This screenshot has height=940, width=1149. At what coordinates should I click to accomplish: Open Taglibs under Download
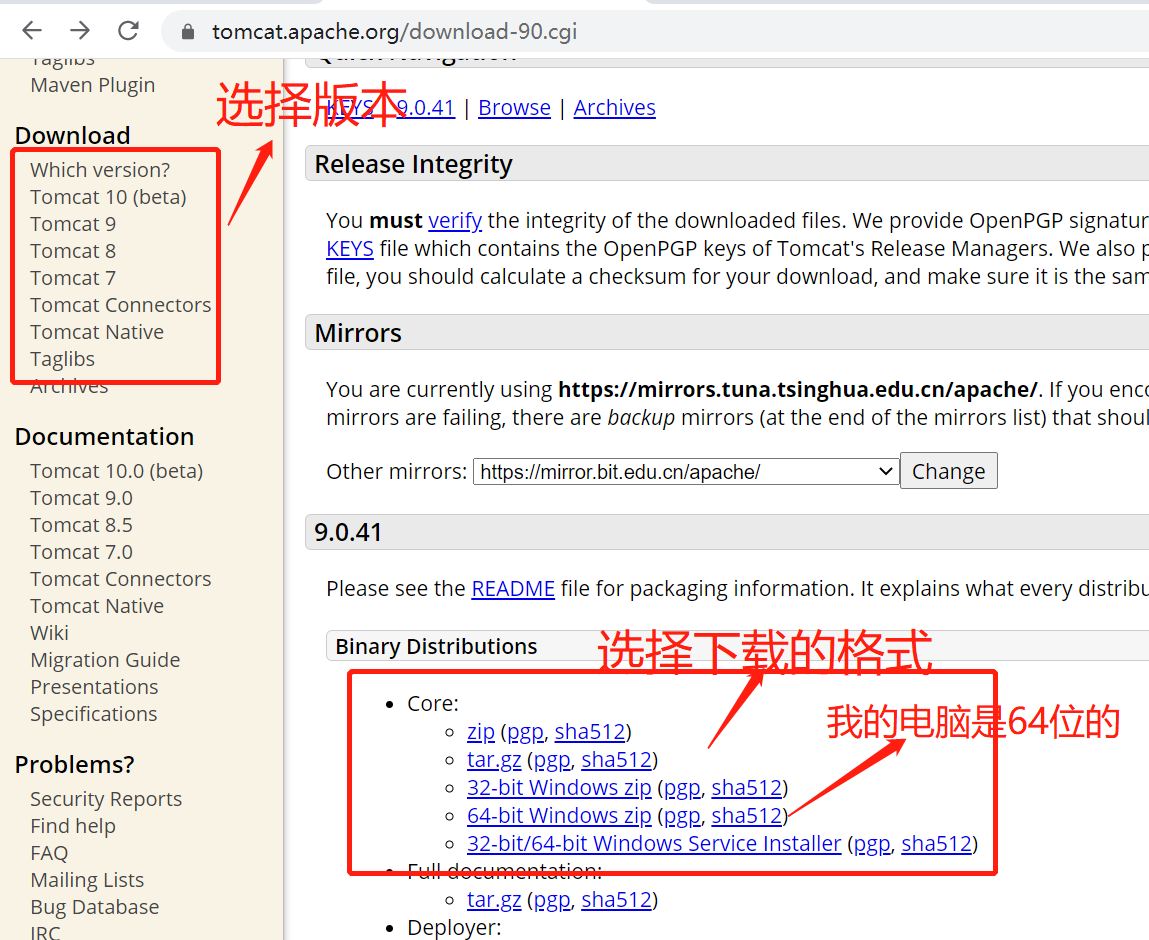click(62, 359)
